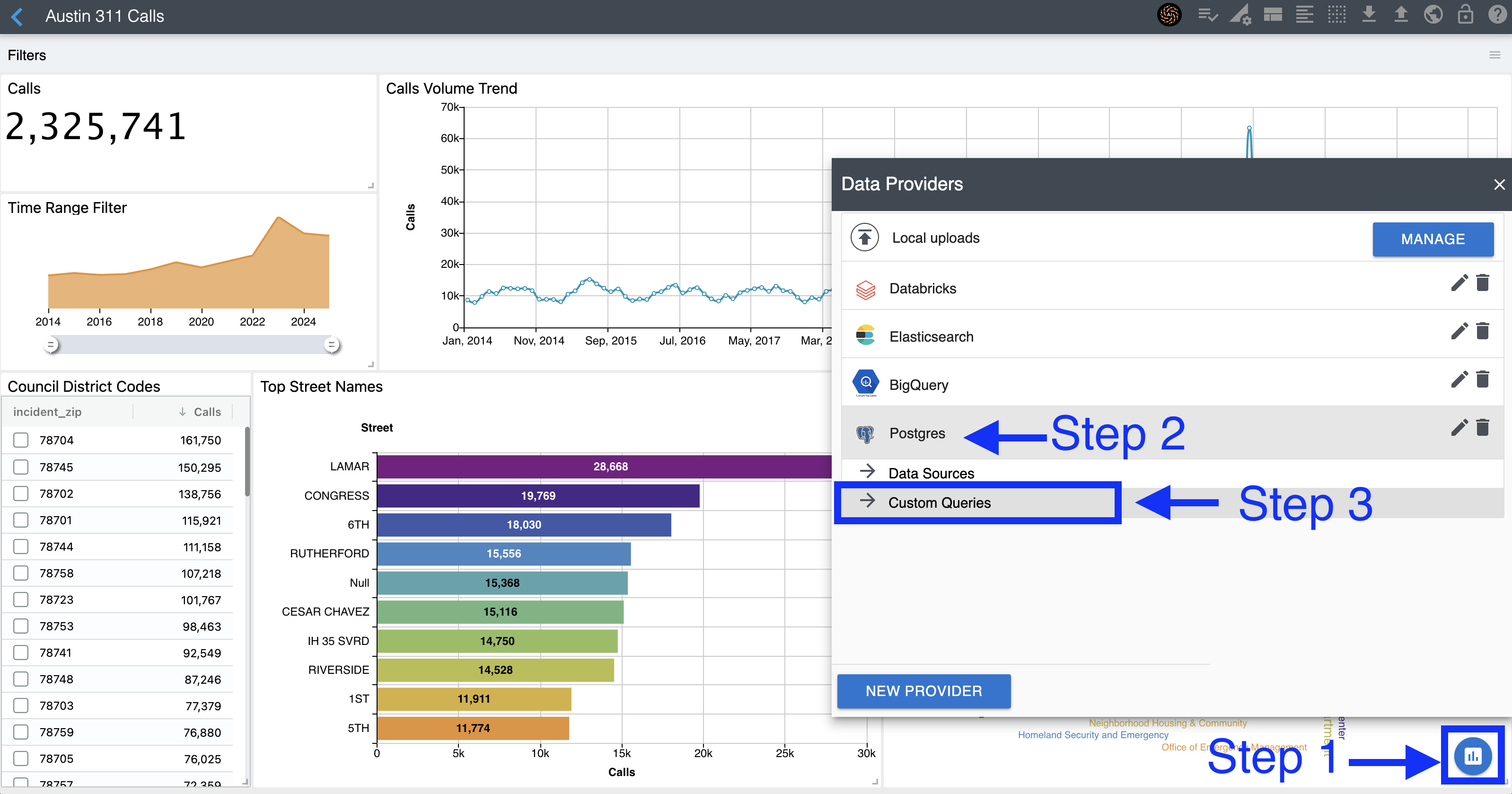Check the box for zip 78704

pyautogui.click(x=21, y=440)
